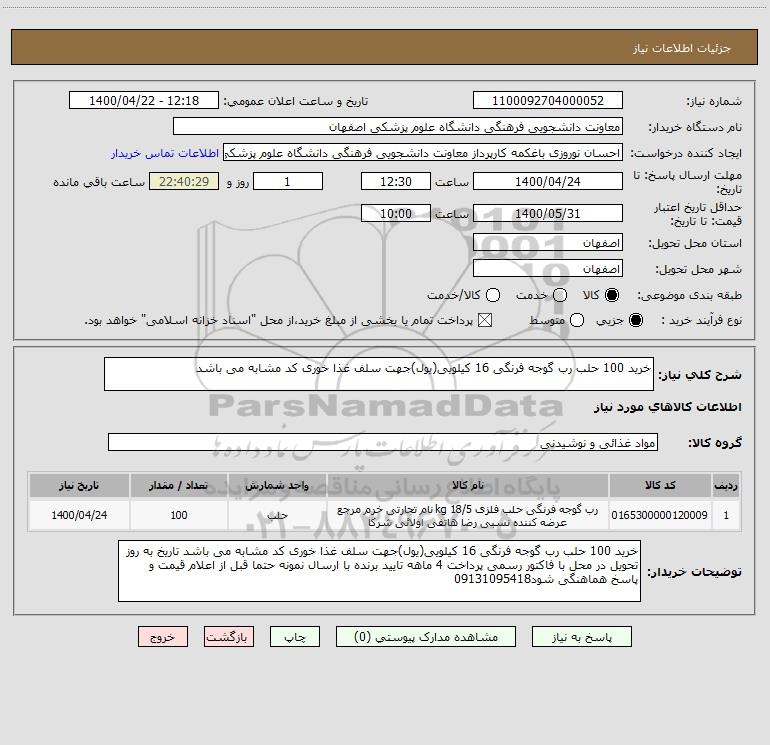
Task: Click row number 1 cell
Action: [x=726, y=515]
